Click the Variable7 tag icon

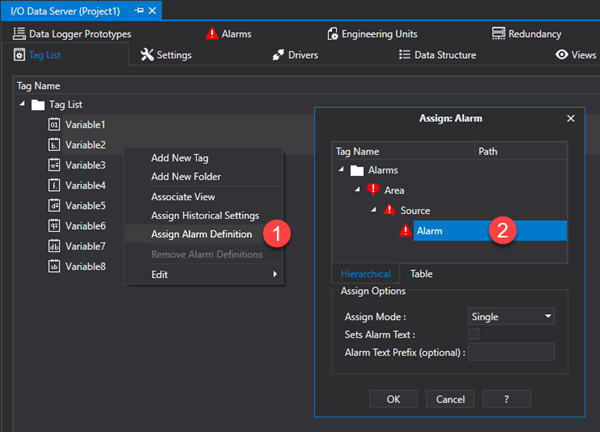point(54,246)
